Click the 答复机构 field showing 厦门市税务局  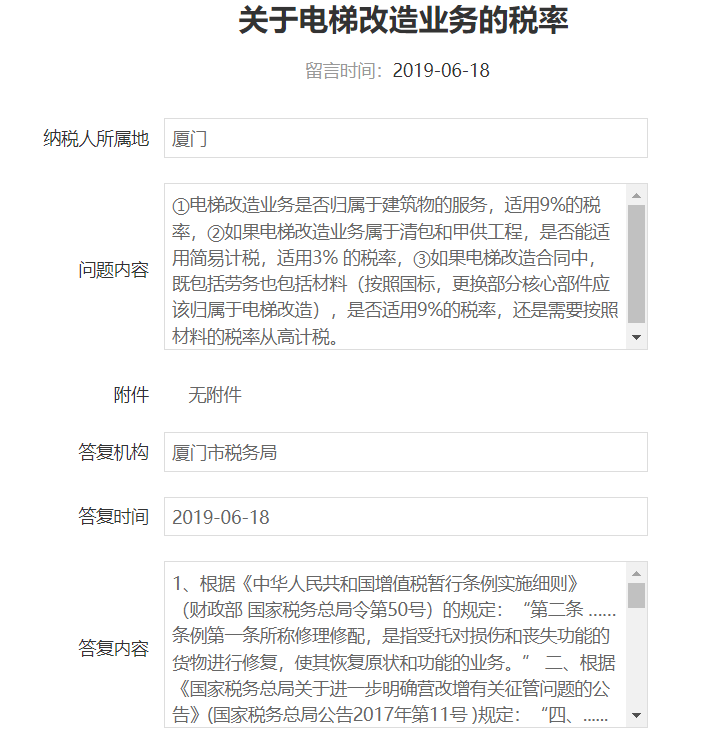pos(405,452)
